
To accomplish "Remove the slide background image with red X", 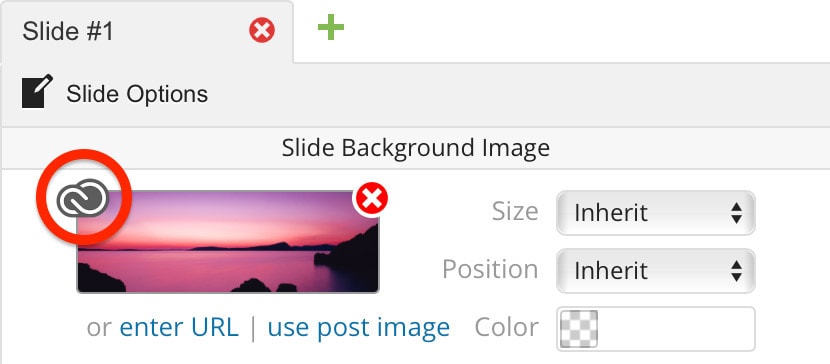I will coord(372,199).
